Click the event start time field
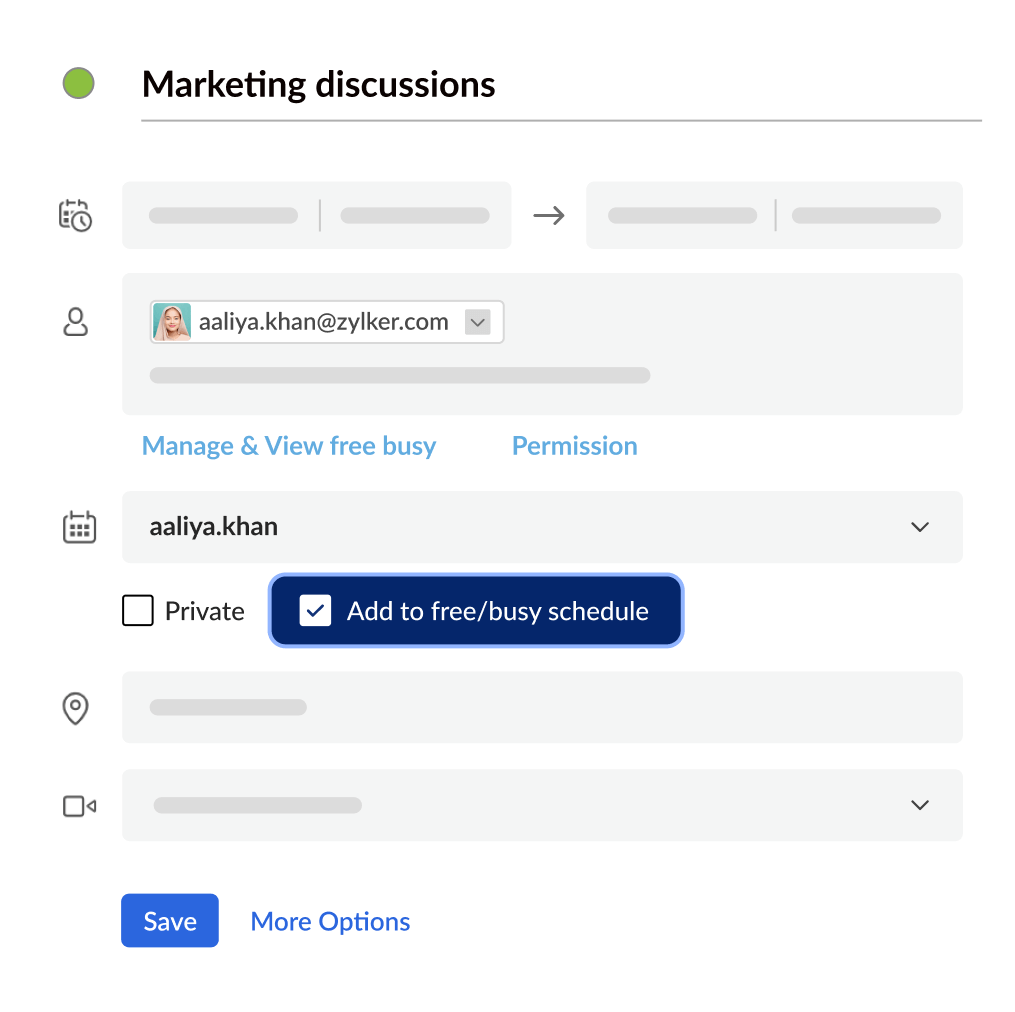The image size is (1015, 1012). point(414,215)
